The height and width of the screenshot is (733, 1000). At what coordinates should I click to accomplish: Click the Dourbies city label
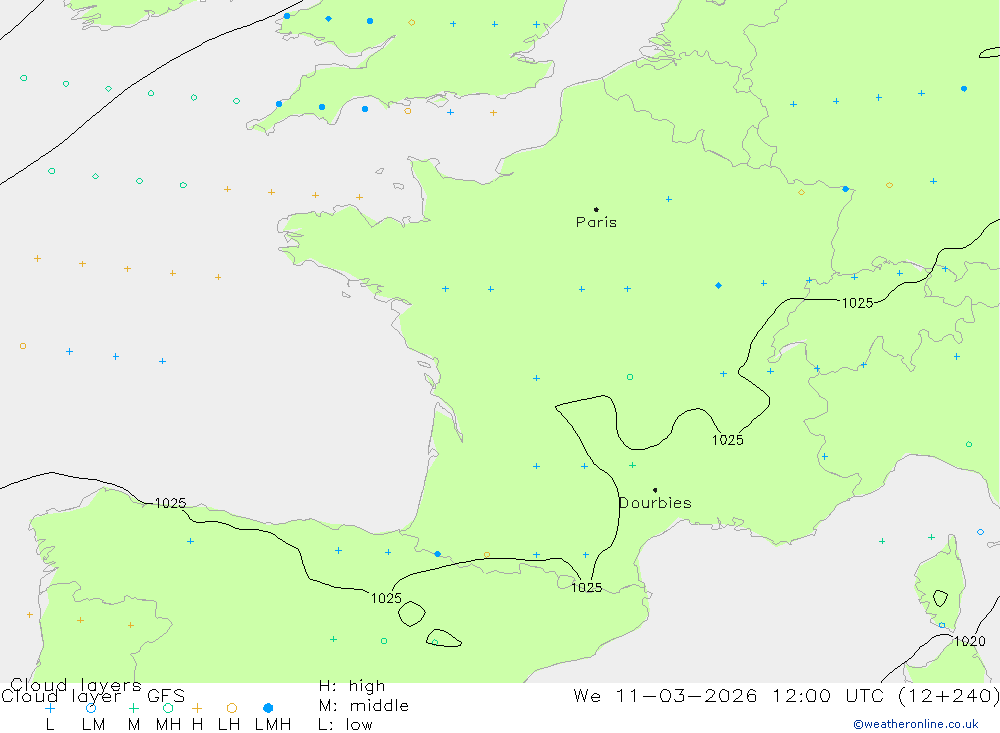[655, 503]
